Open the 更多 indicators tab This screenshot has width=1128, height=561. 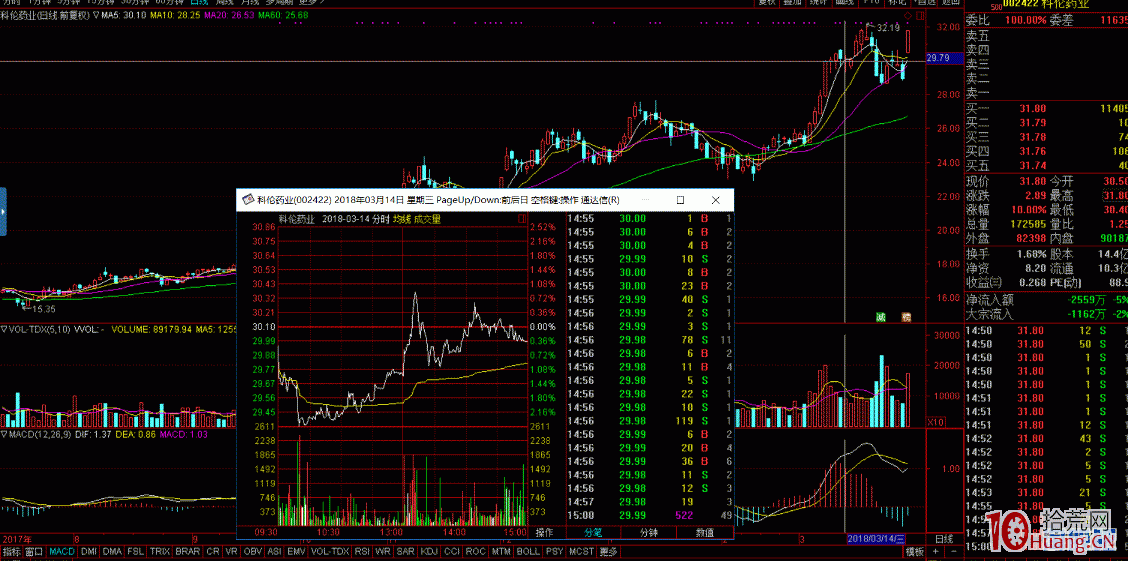click(609, 552)
